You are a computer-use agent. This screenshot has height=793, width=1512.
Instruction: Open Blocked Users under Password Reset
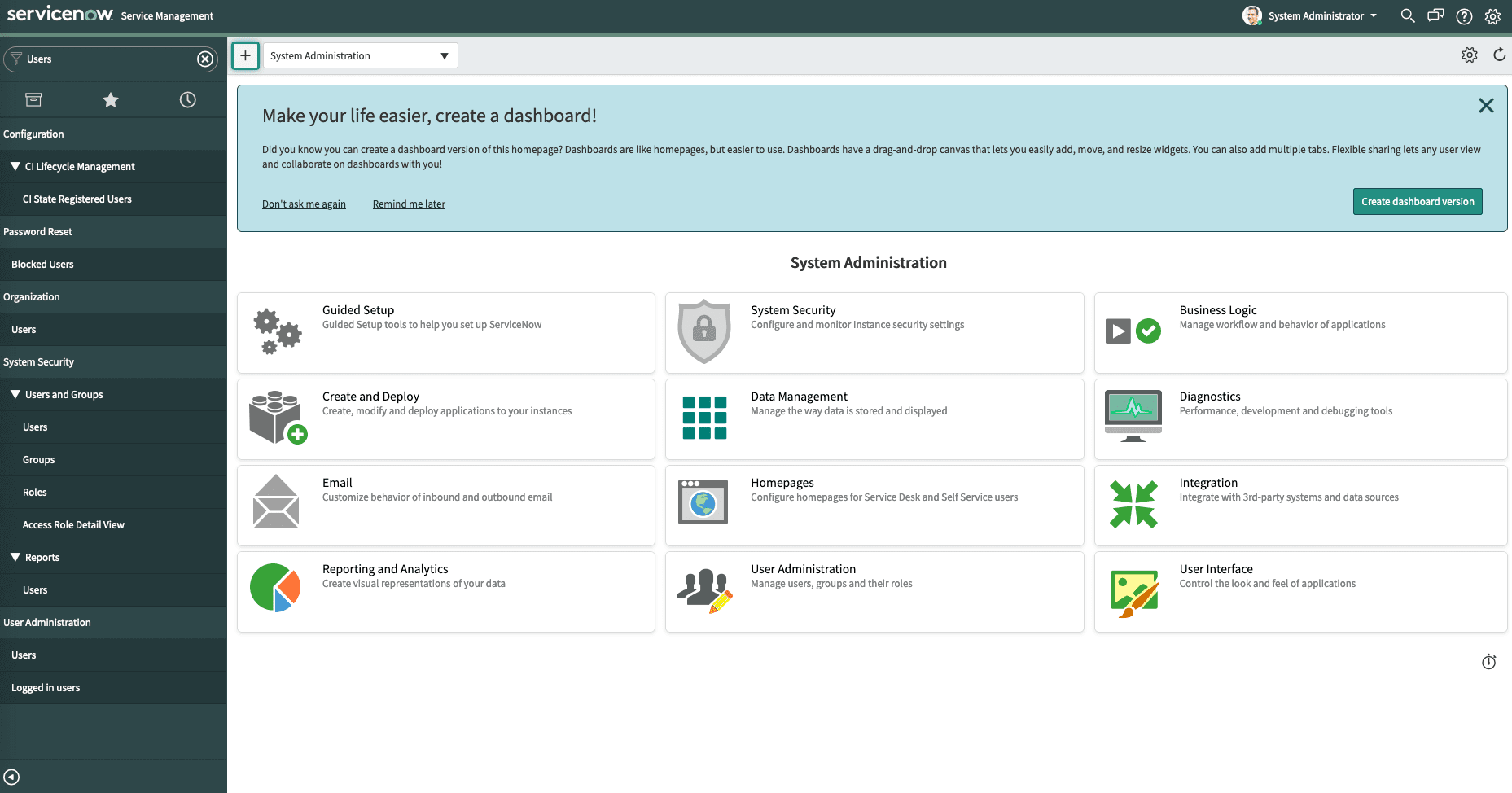coord(42,265)
